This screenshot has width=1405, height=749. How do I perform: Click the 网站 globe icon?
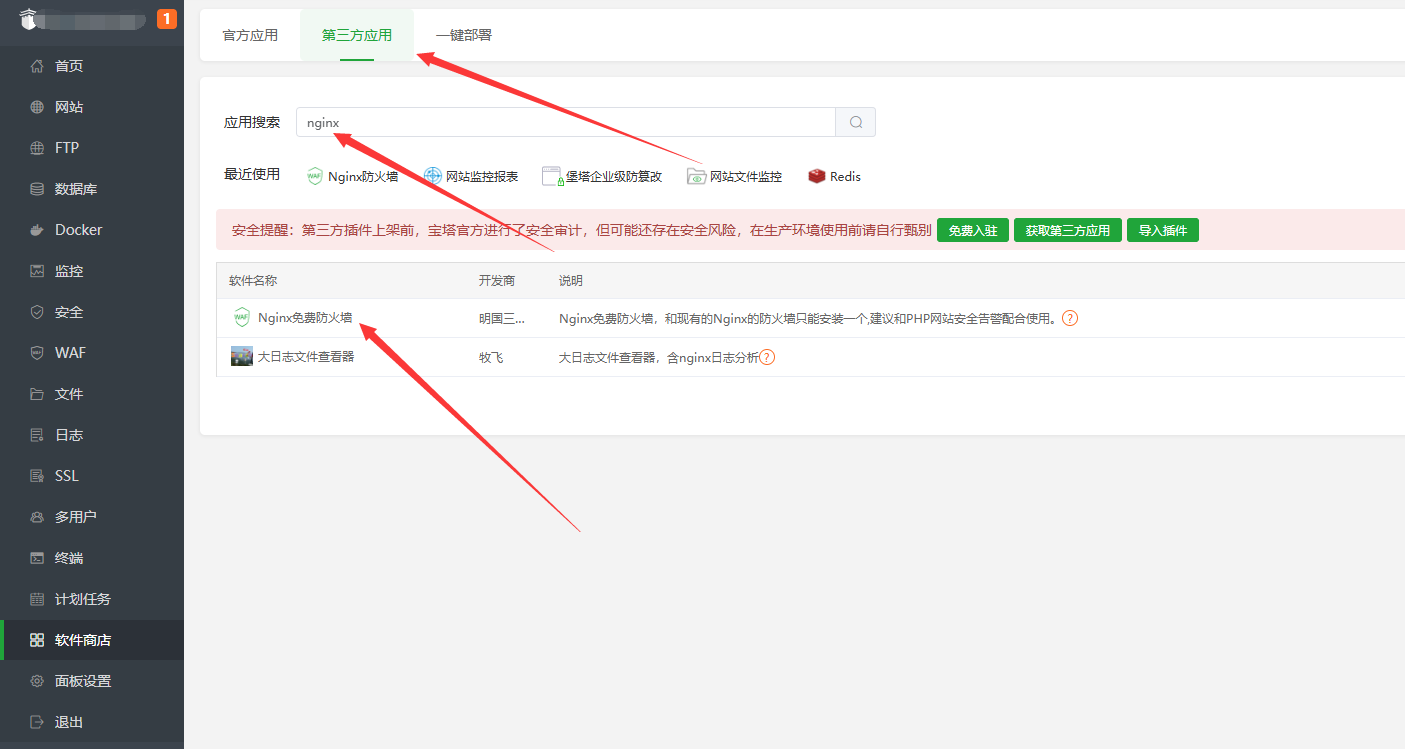pyautogui.click(x=37, y=107)
